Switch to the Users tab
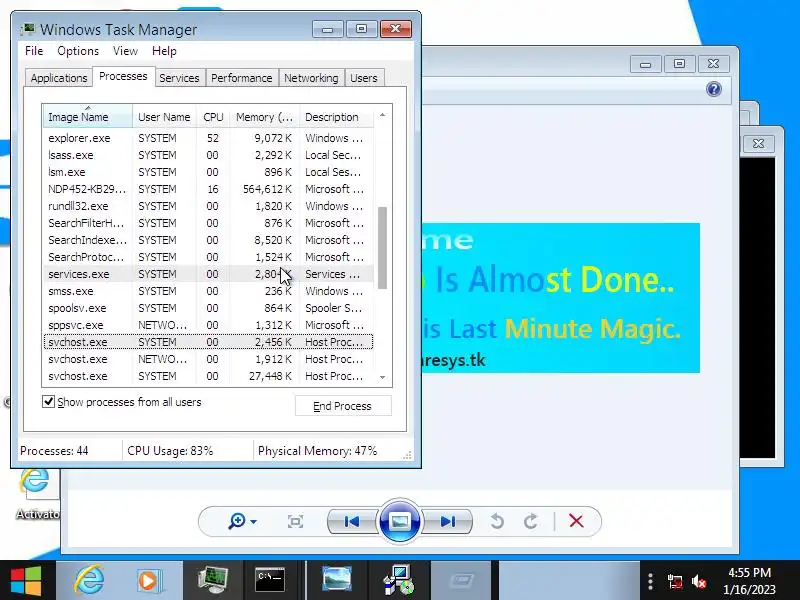Image resolution: width=800 pixels, height=600 pixels. (364, 78)
